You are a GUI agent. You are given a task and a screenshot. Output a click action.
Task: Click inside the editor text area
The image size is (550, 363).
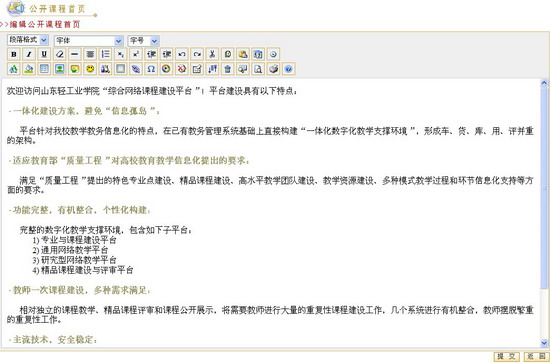click(x=270, y=213)
